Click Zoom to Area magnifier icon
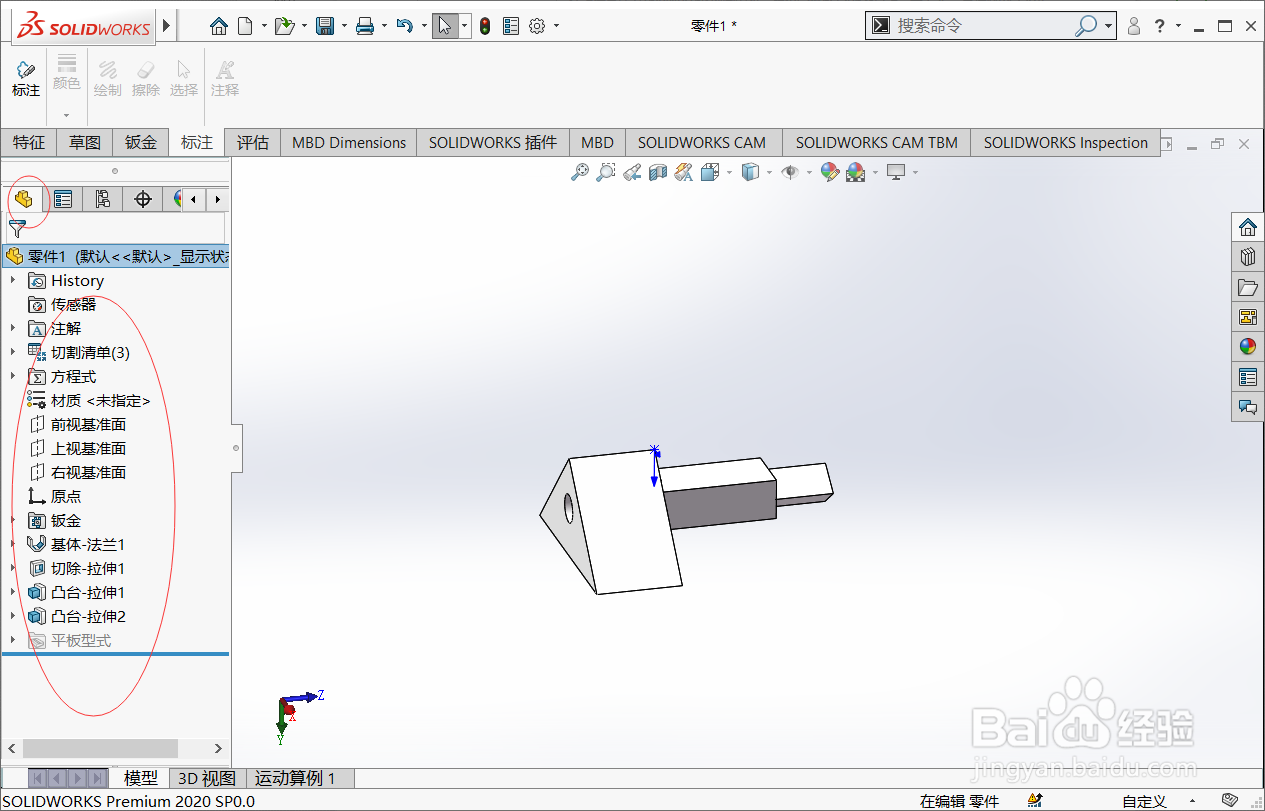 point(605,172)
